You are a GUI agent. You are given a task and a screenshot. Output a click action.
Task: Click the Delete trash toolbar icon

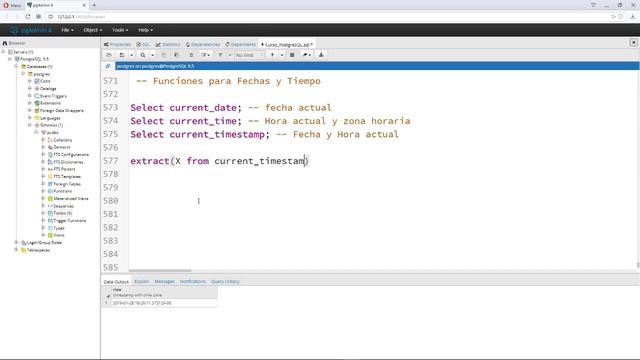(x=191, y=55)
